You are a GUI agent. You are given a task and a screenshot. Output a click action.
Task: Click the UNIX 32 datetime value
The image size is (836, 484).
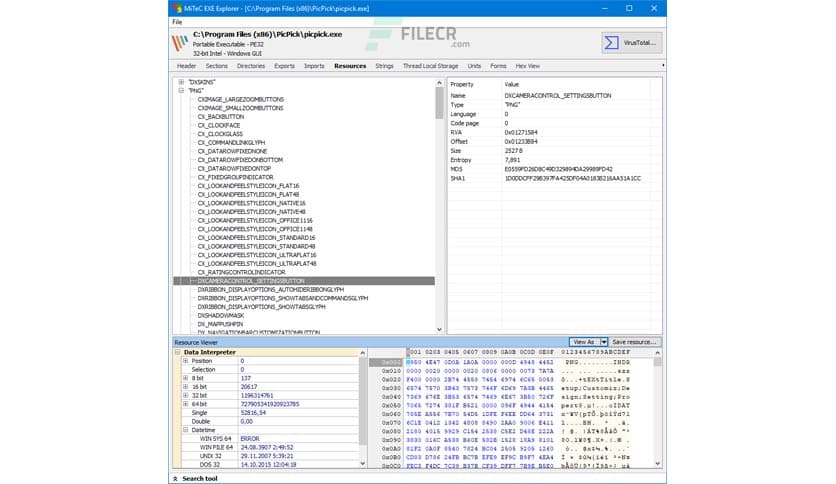267,456
